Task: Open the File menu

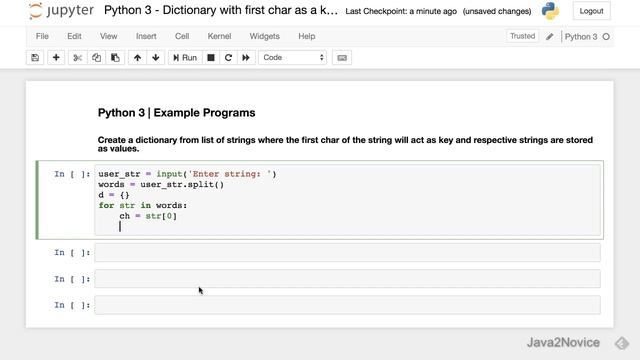Action: click(42, 36)
